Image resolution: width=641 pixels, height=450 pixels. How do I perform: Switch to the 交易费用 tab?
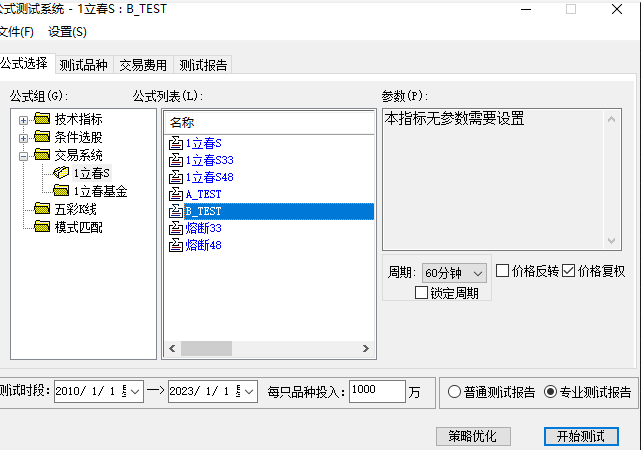pos(143,65)
